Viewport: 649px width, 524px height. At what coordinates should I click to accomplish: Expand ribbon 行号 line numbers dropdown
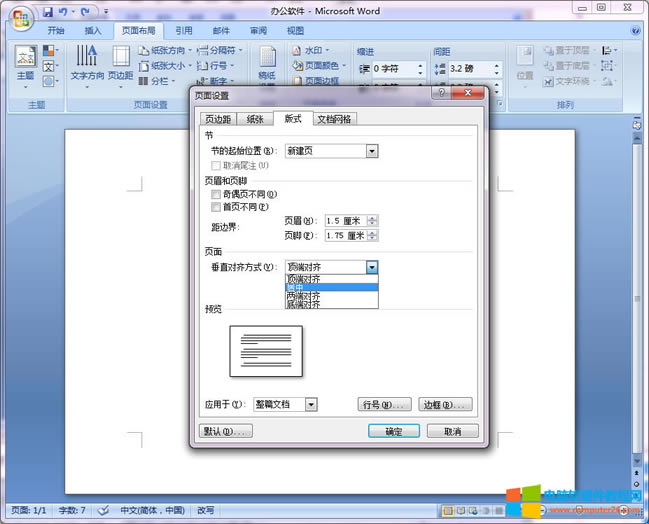click(x=232, y=66)
